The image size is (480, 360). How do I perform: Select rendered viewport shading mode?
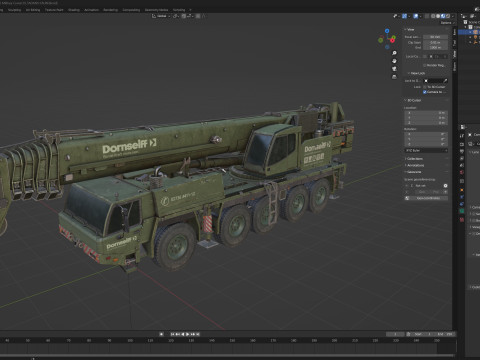tap(448, 16)
